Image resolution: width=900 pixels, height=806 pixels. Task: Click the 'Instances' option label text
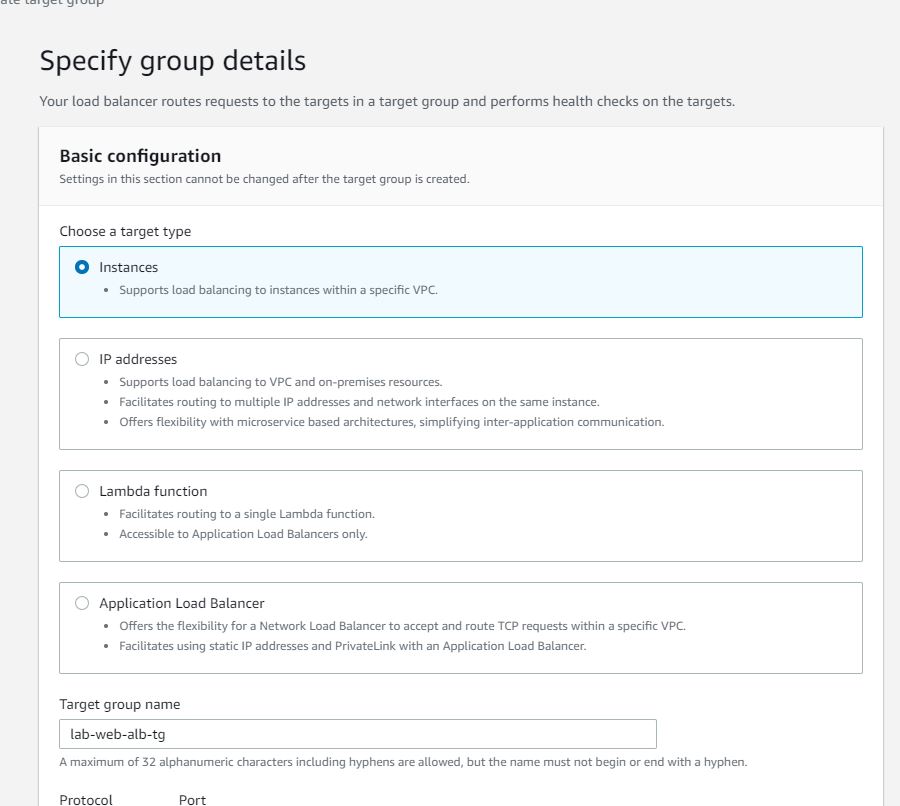point(128,268)
